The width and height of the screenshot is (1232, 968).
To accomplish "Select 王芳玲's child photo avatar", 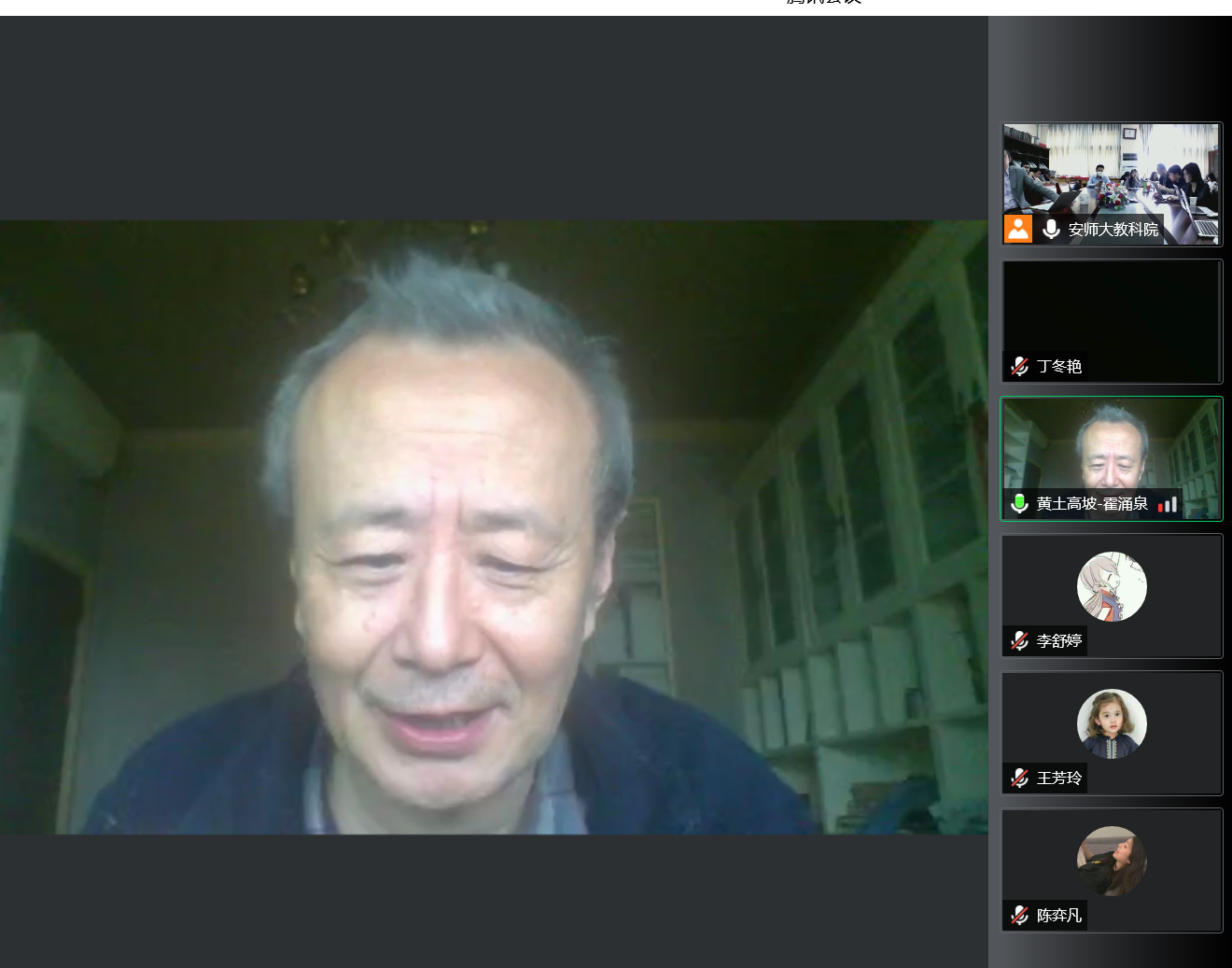I will 1112,723.
